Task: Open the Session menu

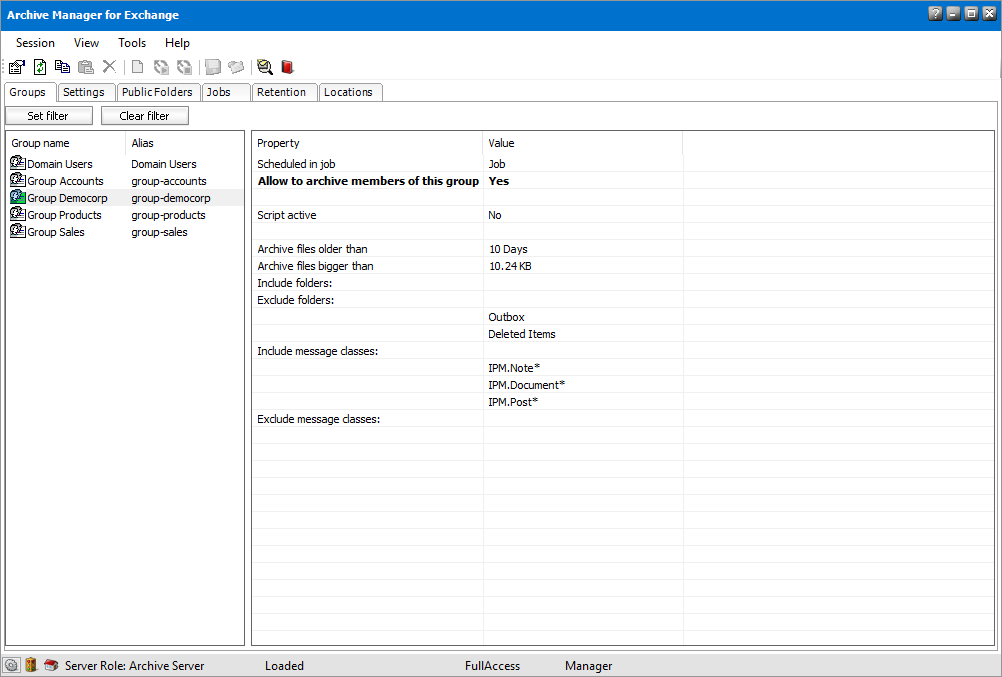Action: coord(35,43)
